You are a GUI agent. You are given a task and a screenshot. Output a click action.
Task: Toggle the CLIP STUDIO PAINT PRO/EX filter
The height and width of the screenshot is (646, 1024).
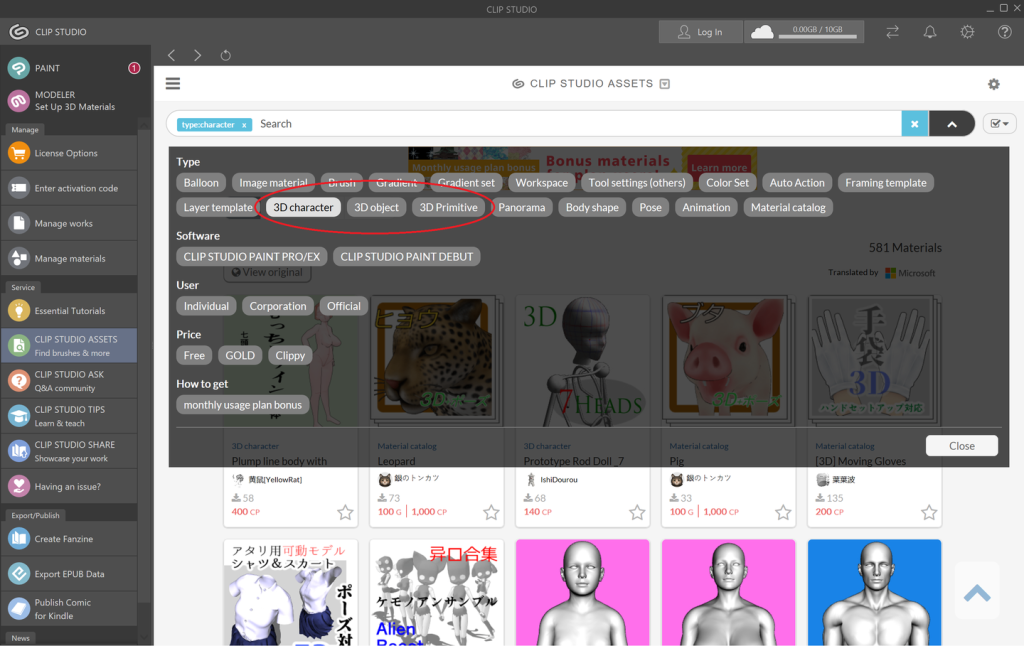click(x=251, y=257)
